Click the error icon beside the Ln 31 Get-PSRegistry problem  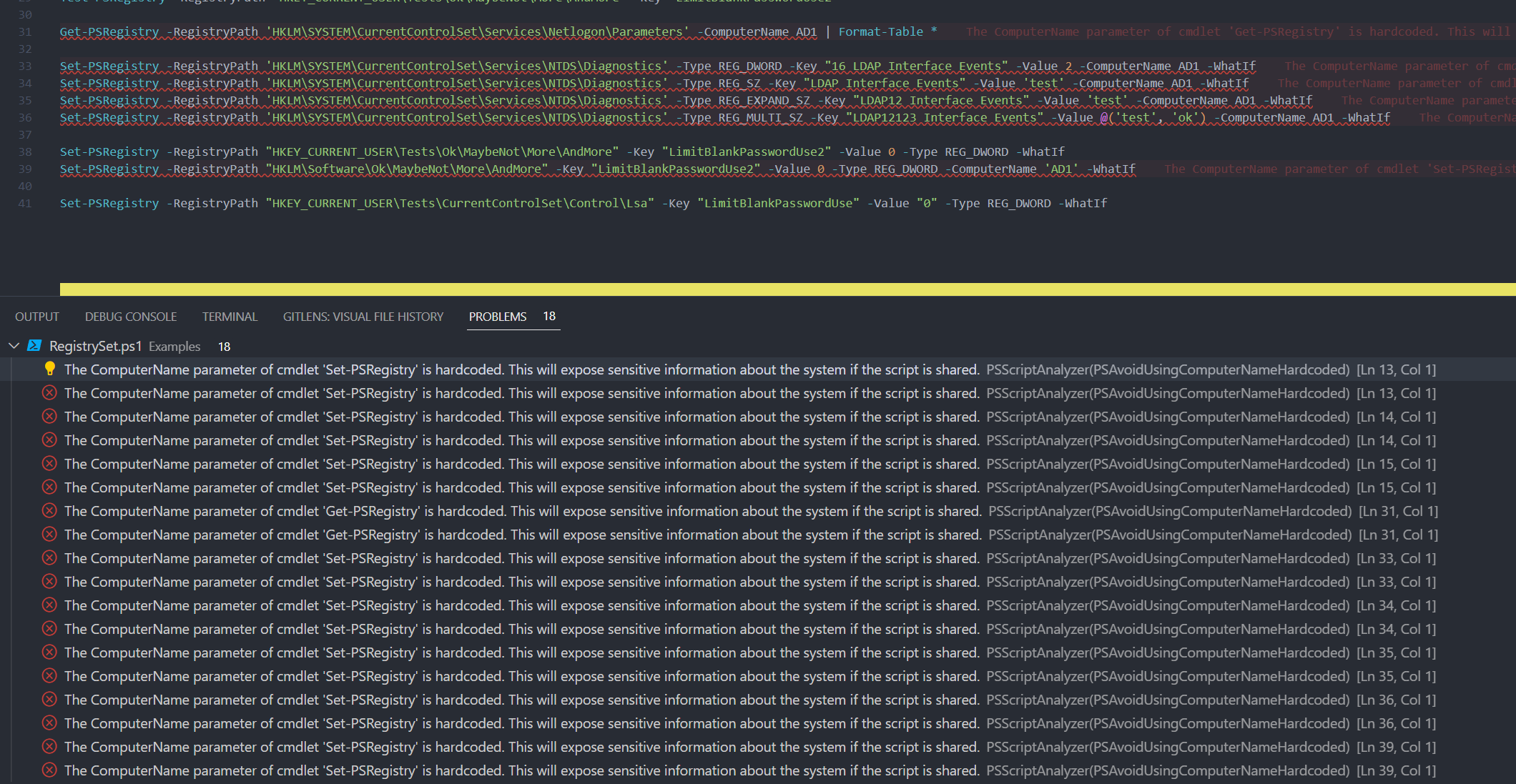coord(49,510)
